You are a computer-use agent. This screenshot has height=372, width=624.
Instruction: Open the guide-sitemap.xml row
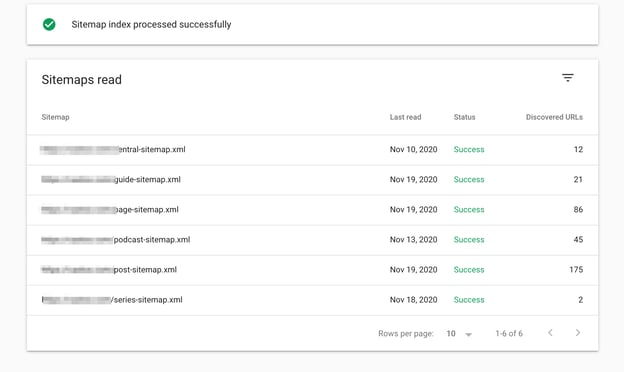point(312,180)
